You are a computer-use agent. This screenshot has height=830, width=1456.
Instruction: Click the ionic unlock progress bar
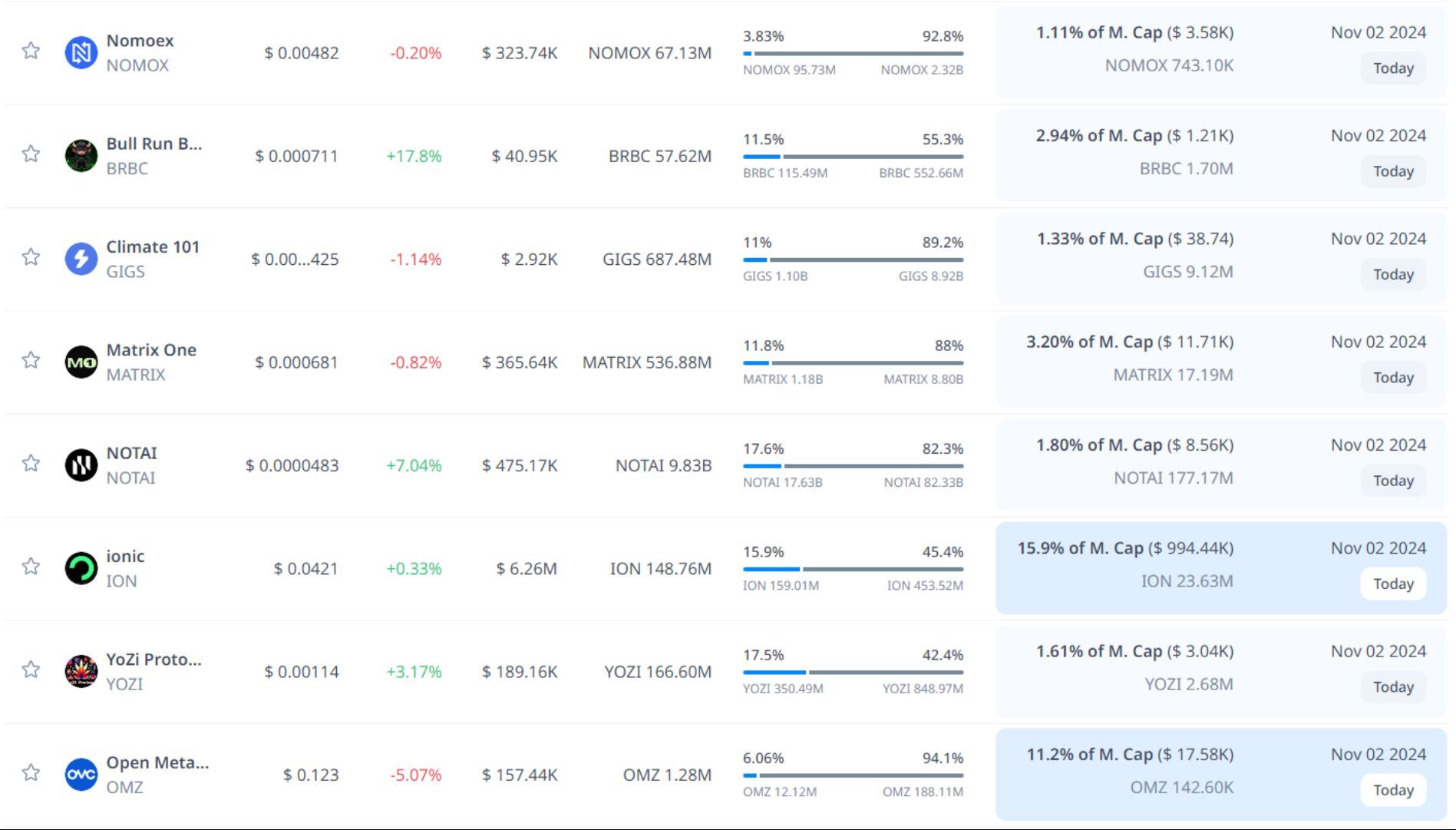(x=853, y=569)
